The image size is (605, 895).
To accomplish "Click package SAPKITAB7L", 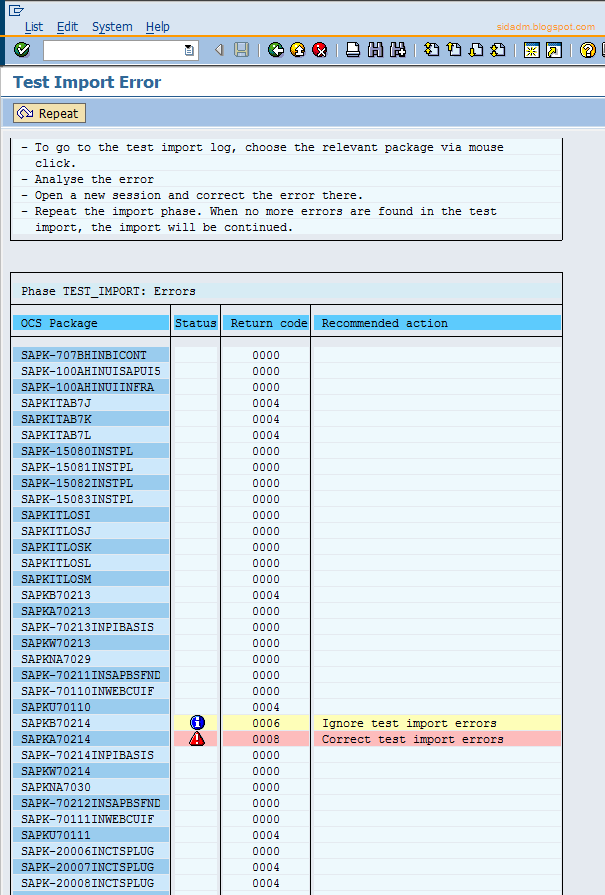I will (56, 435).
